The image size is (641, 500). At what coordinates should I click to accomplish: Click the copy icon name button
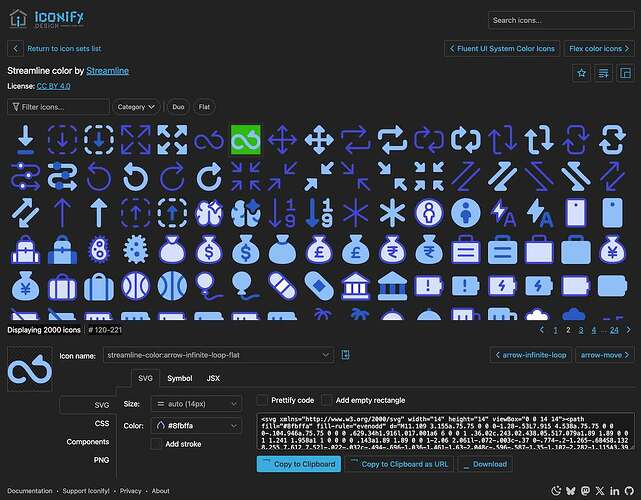click(x=345, y=355)
